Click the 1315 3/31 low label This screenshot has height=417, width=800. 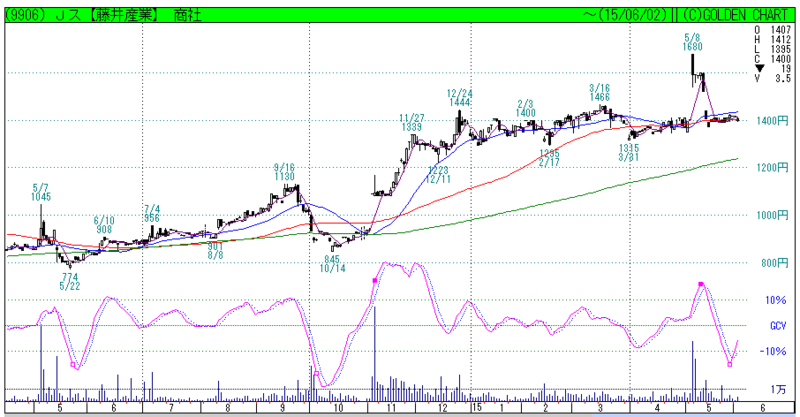coord(629,153)
